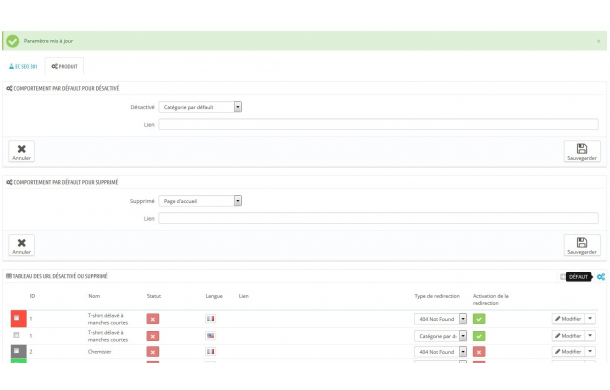The image size is (610, 390).
Task: Open the EC SEO 301 tab
Action: point(23,67)
